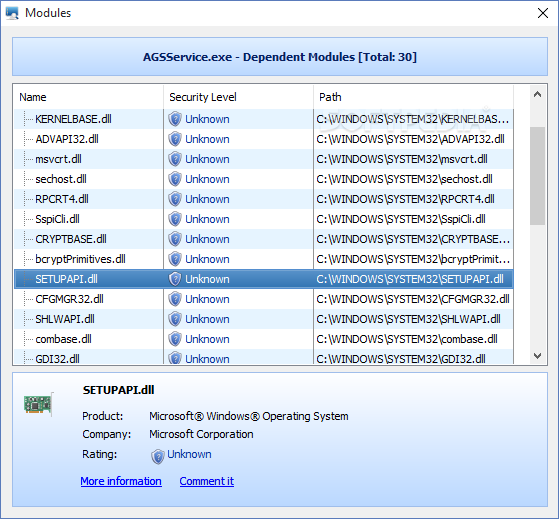Click the Rating shield icon in details panel
The image size is (559, 519).
158,457
